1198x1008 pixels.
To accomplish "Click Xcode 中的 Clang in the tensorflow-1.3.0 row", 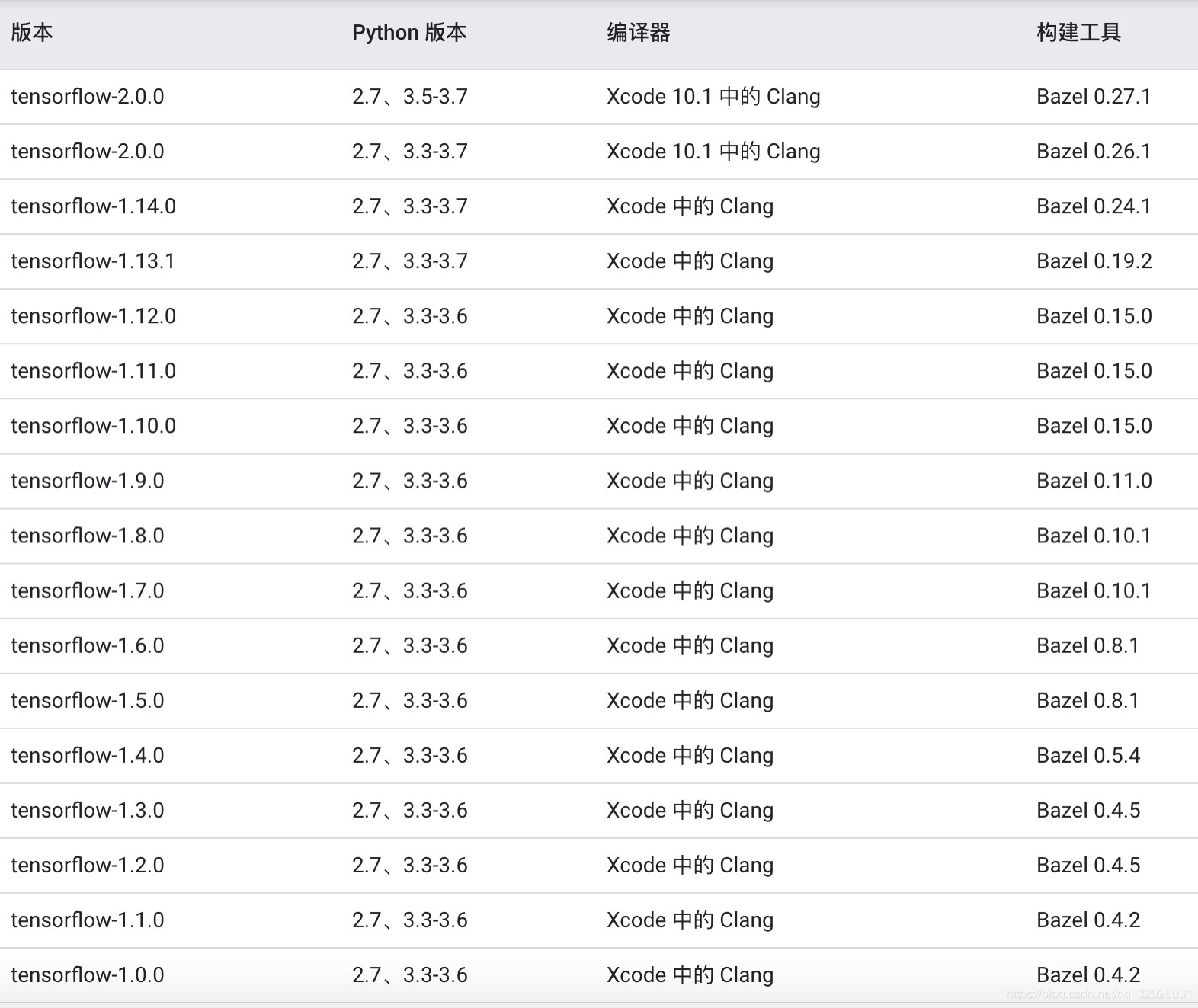I will click(x=690, y=810).
